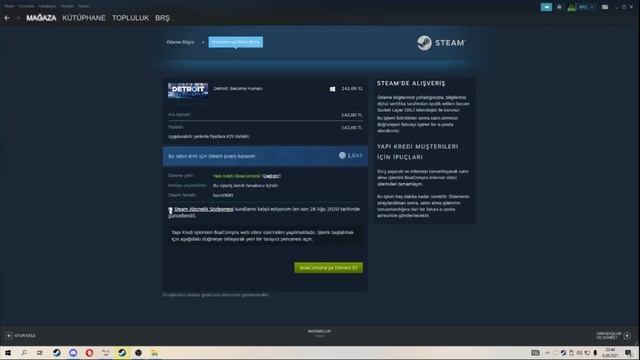Open the BRŞ profile tab
This screenshot has width=640, height=360.
[162, 18]
